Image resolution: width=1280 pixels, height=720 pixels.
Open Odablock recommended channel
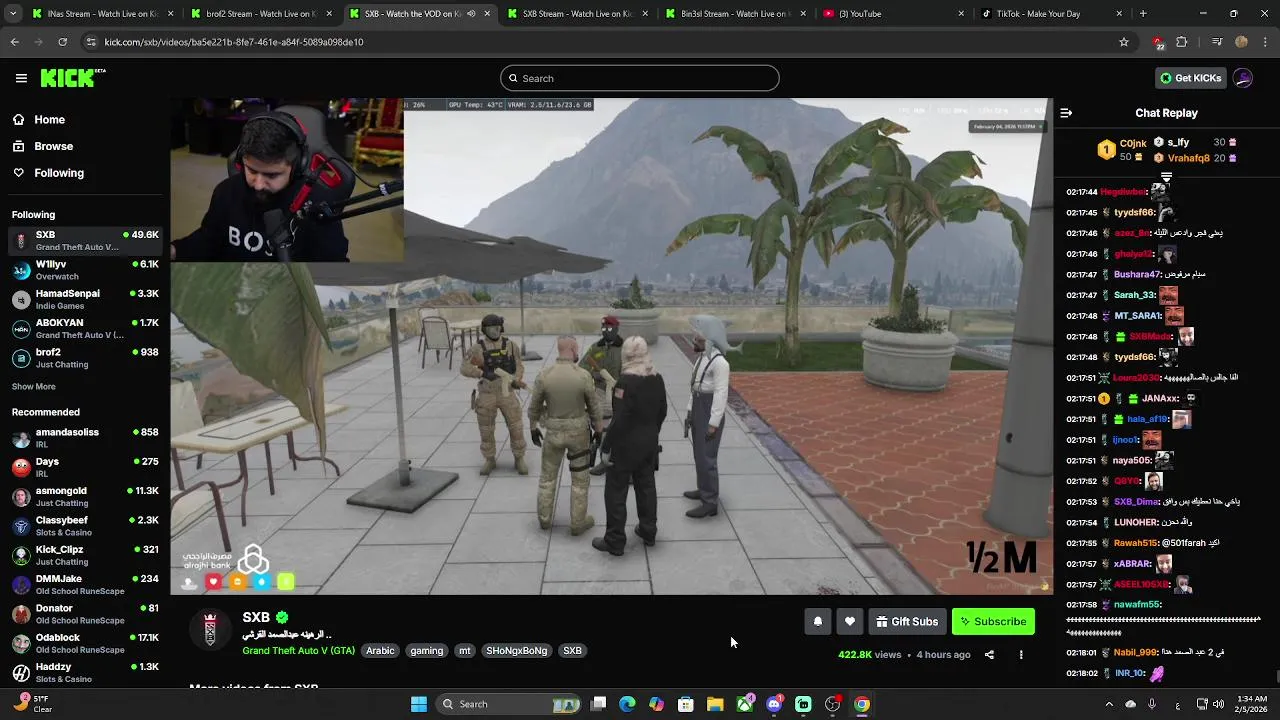click(x=85, y=643)
